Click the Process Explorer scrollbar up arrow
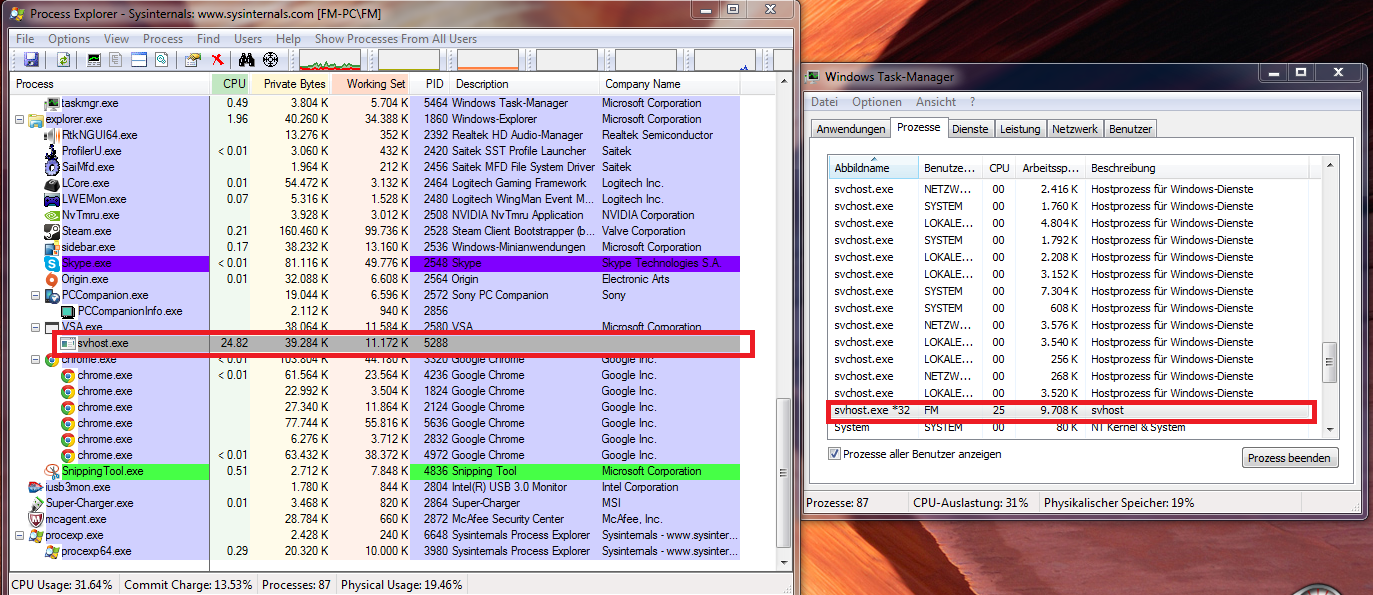The image size is (1373, 595). [784, 83]
